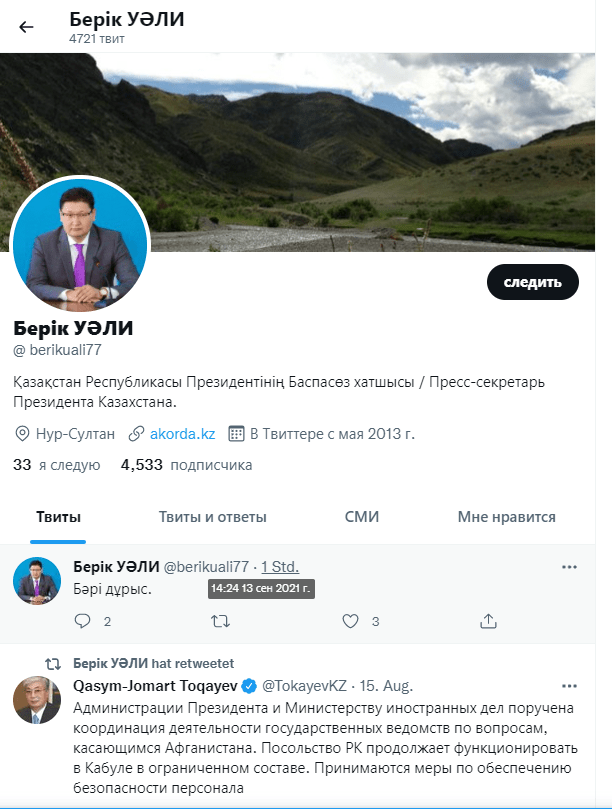
Task: Go back using the arrow icon
Action: [x=26, y=27]
